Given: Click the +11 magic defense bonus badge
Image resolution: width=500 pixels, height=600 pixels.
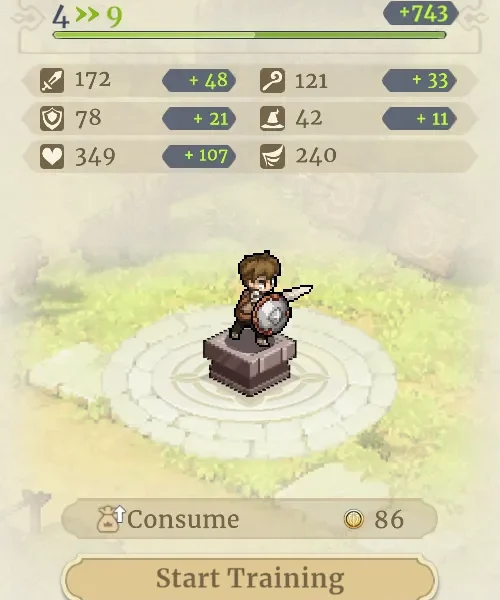Looking at the screenshot, I should pyautogui.click(x=419, y=119).
